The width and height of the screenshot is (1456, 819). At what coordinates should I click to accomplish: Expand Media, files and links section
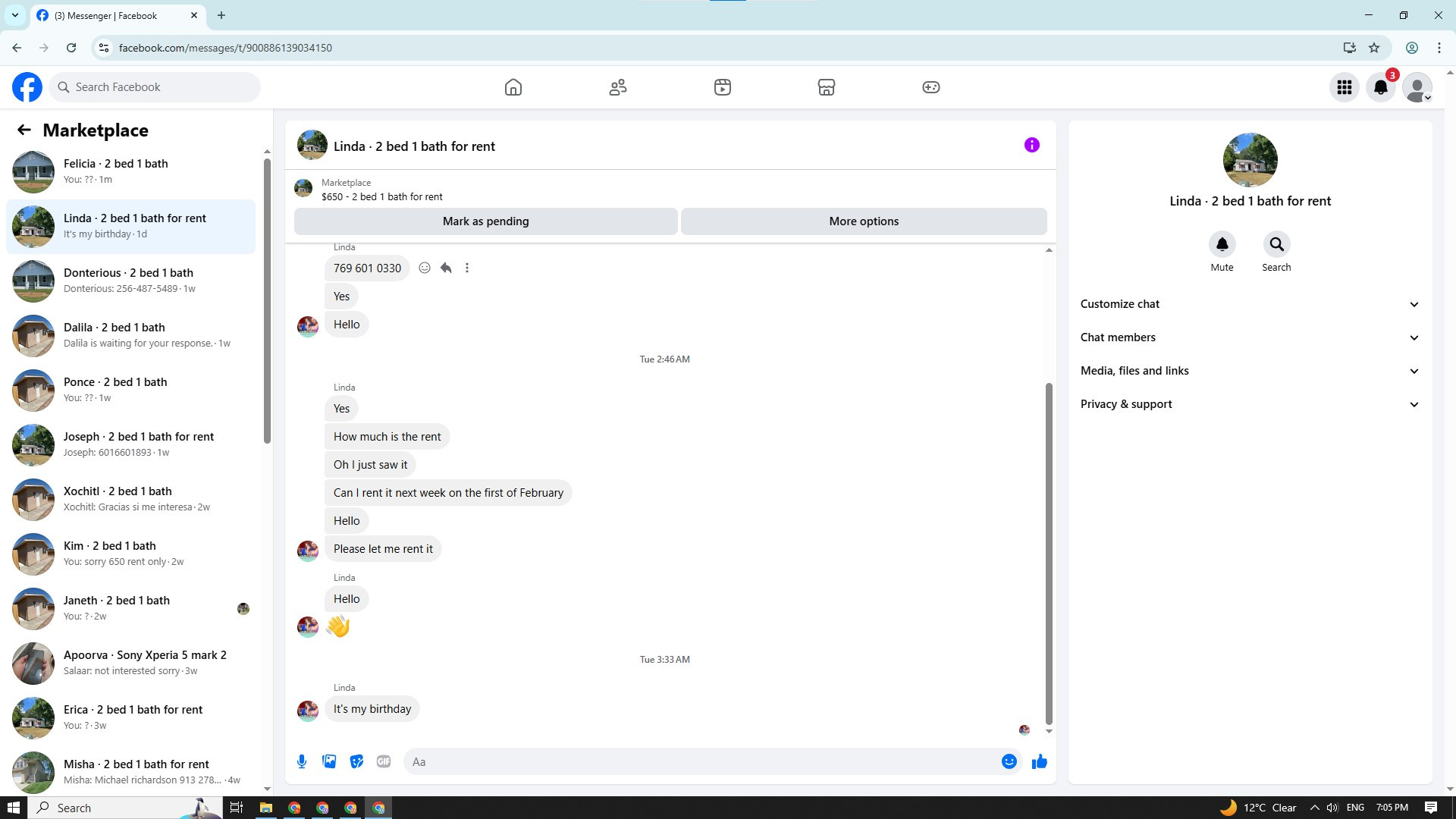click(x=1250, y=371)
